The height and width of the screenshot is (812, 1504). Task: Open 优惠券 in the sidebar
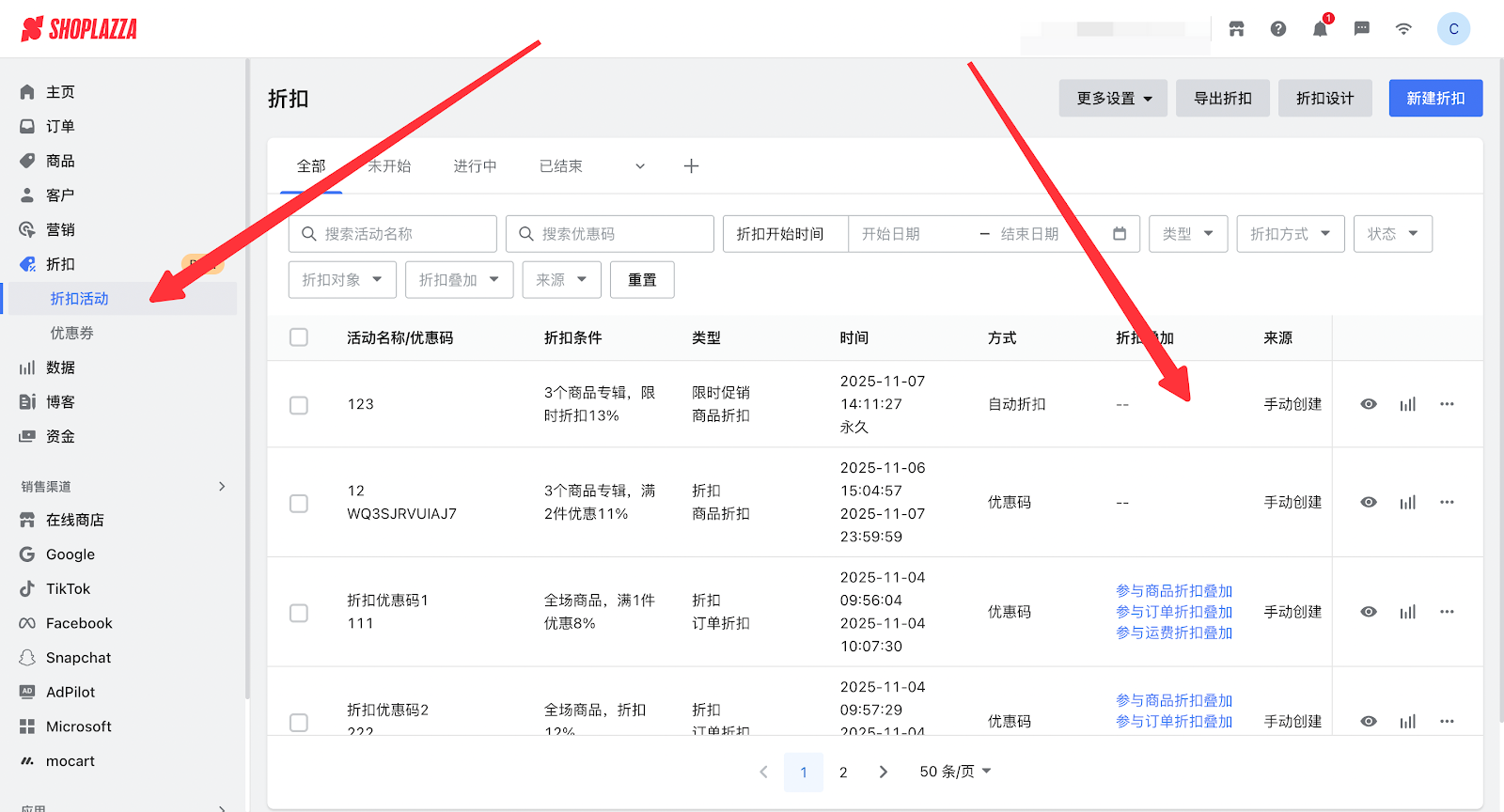pos(71,334)
